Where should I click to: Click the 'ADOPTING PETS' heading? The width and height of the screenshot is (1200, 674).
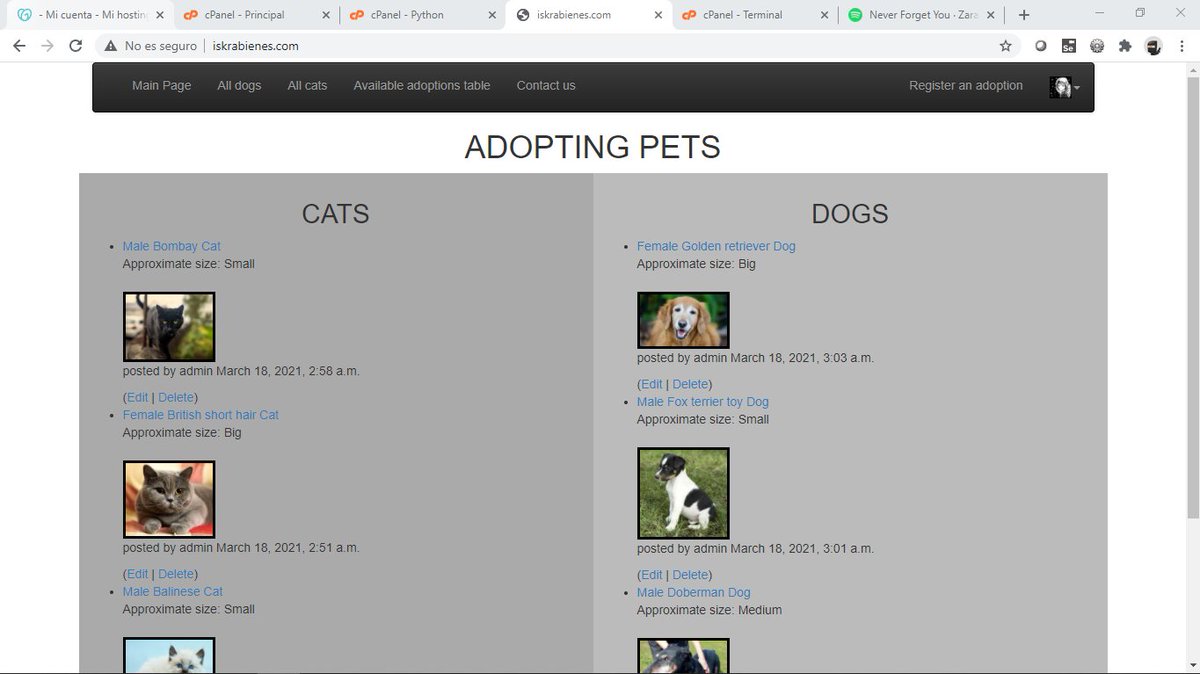tap(592, 147)
